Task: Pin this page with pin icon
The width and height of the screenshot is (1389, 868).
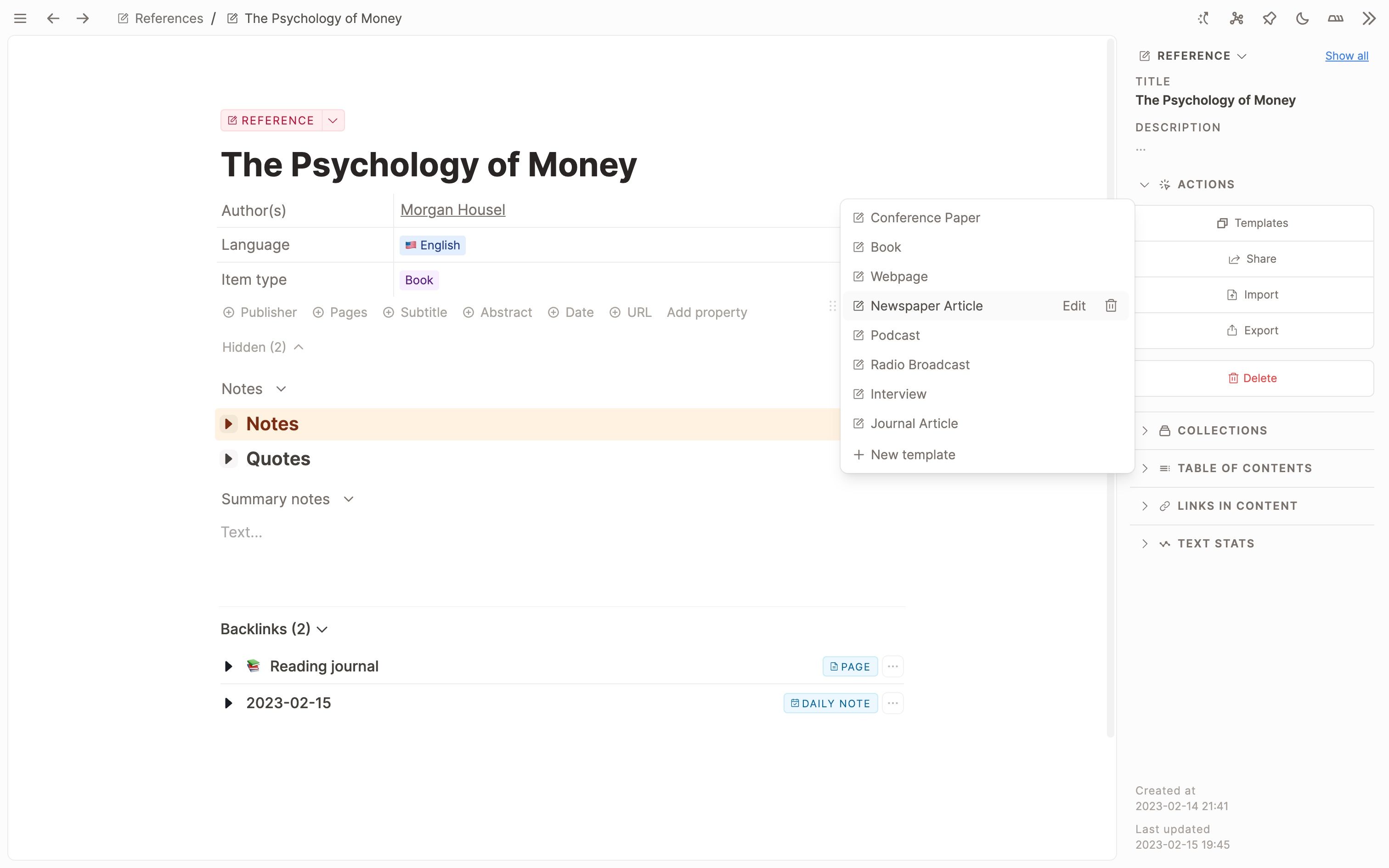Action: [x=1269, y=18]
